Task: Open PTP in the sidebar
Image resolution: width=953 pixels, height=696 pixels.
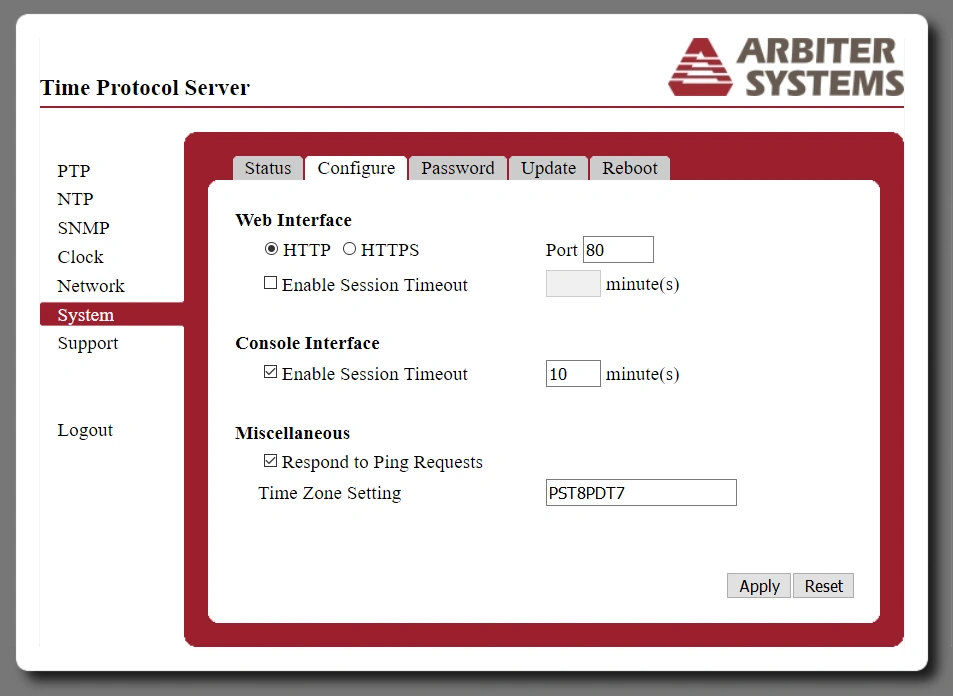Action: (73, 171)
